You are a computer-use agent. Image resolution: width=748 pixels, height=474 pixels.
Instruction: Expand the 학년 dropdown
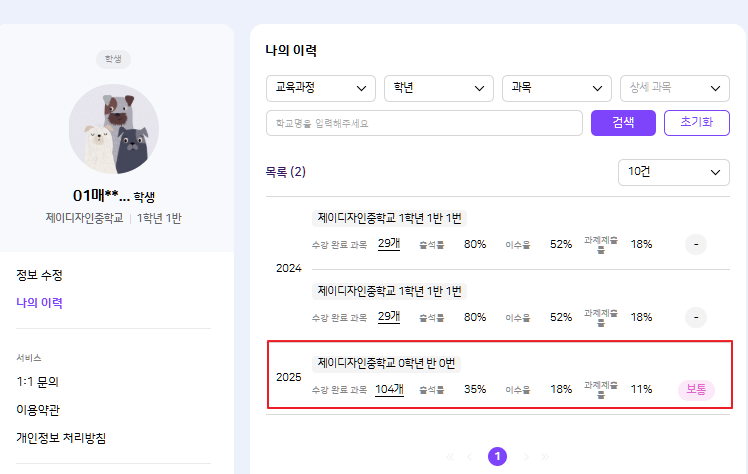[x=438, y=88]
